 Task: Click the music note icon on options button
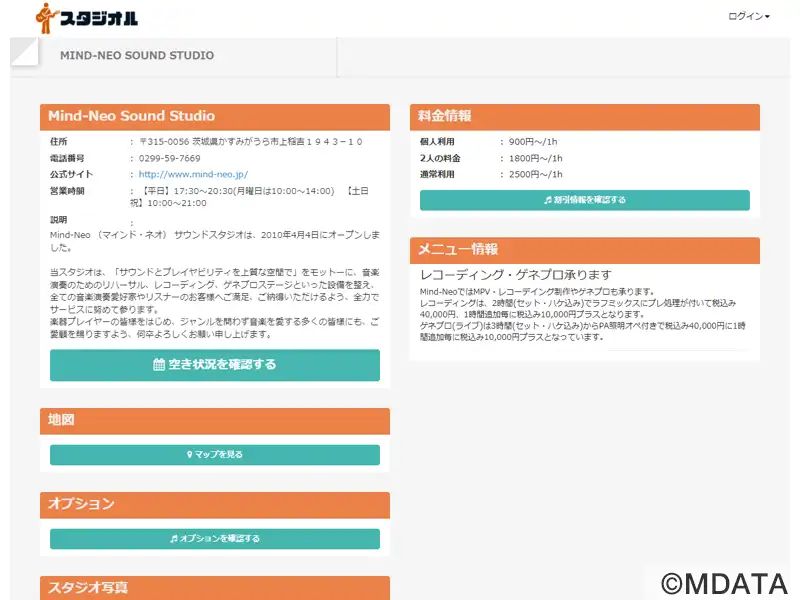point(173,539)
